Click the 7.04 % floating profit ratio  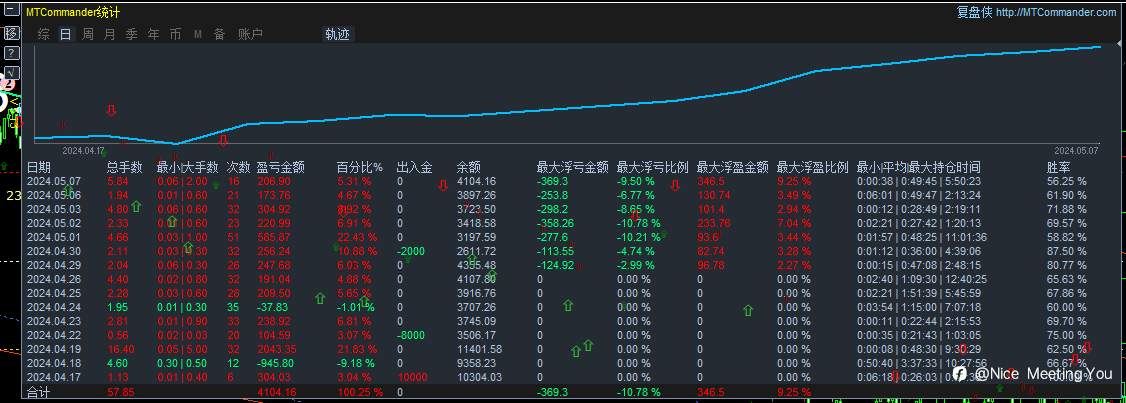point(794,223)
